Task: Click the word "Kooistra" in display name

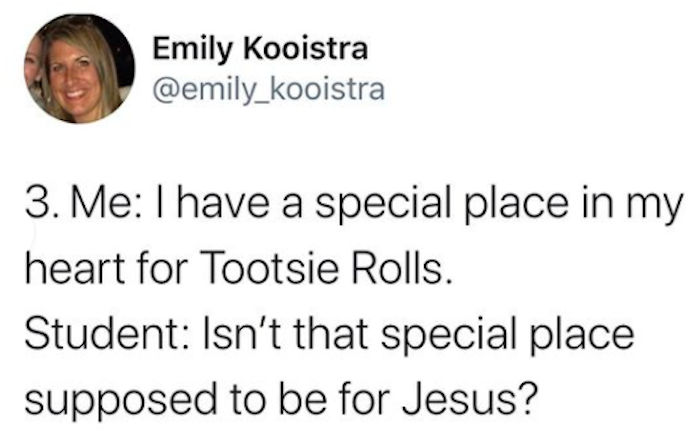Action: [x=305, y=49]
